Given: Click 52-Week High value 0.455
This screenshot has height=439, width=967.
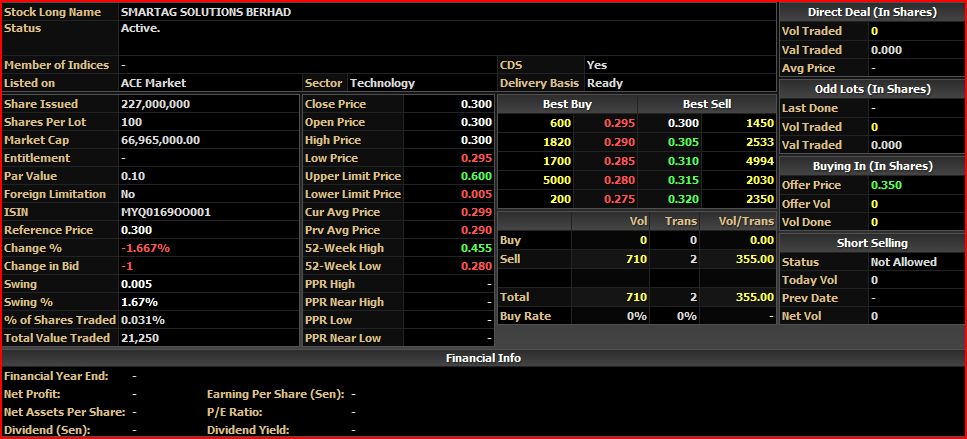Looking at the screenshot, I should tap(477, 248).
